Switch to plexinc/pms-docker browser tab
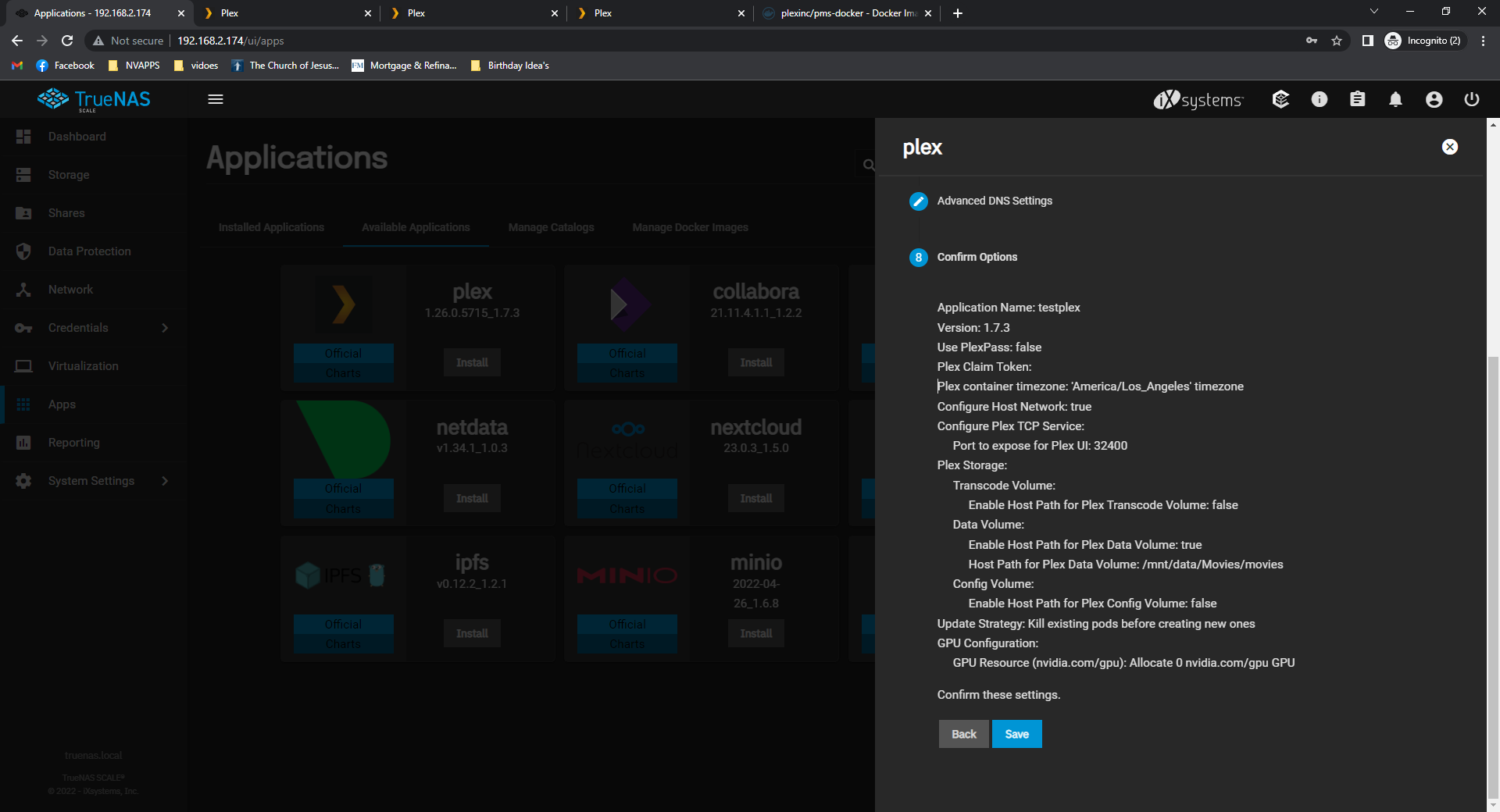The width and height of the screenshot is (1500, 812). (x=848, y=13)
